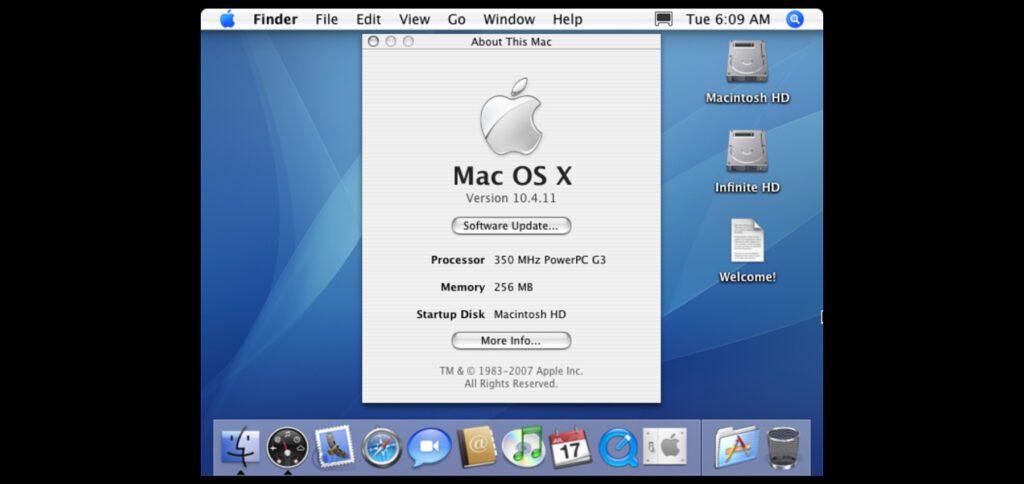Open the Apple menu
The width and height of the screenshot is (1024, 484).
227,19
